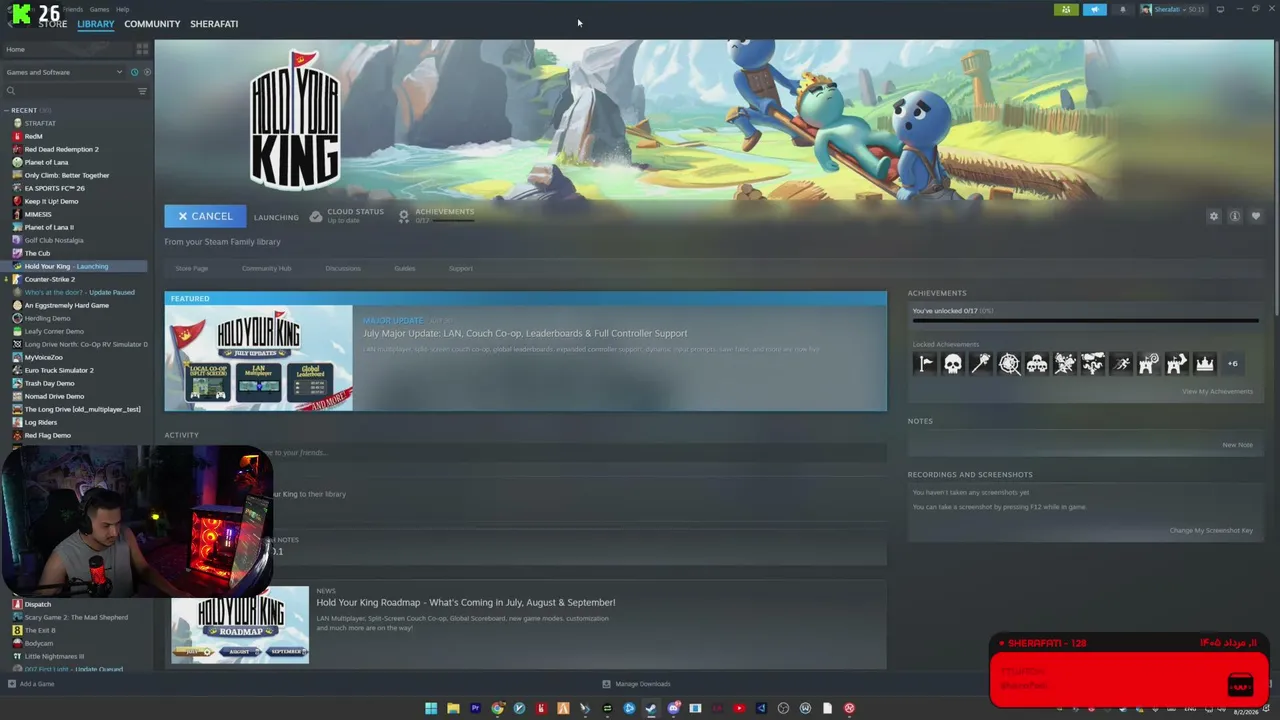Open the Store Page link
The height and width of the screenshot is (720, 1280).
[192, 268]
